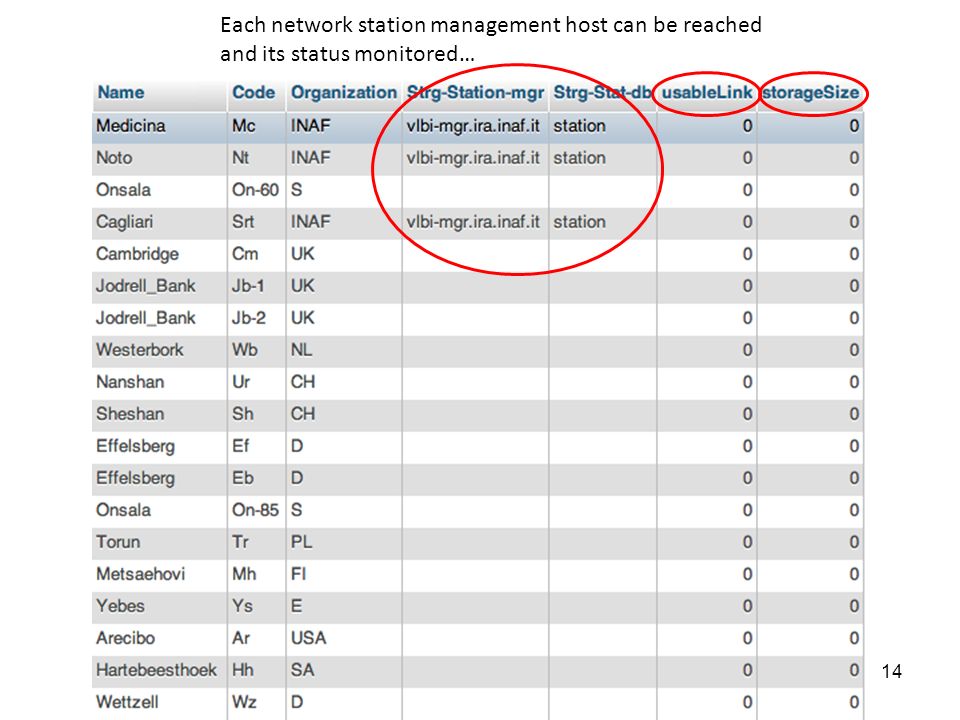This screenshot has width=960, height=720.
Task: Click the On-85 code cell
Action: [x=255, y=510]
